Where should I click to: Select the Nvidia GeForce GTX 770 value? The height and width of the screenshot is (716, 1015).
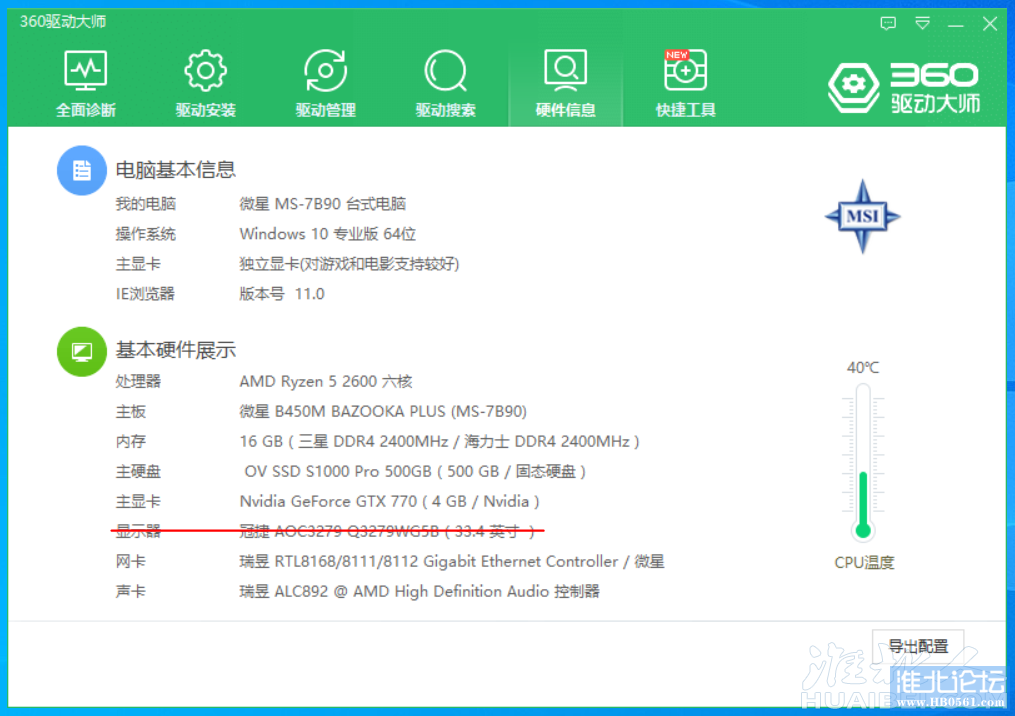coord(389,502)
